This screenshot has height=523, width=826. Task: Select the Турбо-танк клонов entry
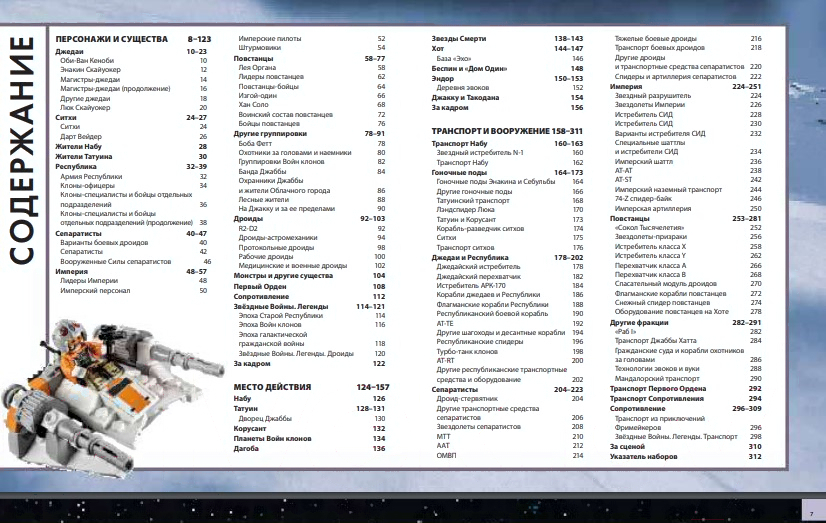coord(469,351)
